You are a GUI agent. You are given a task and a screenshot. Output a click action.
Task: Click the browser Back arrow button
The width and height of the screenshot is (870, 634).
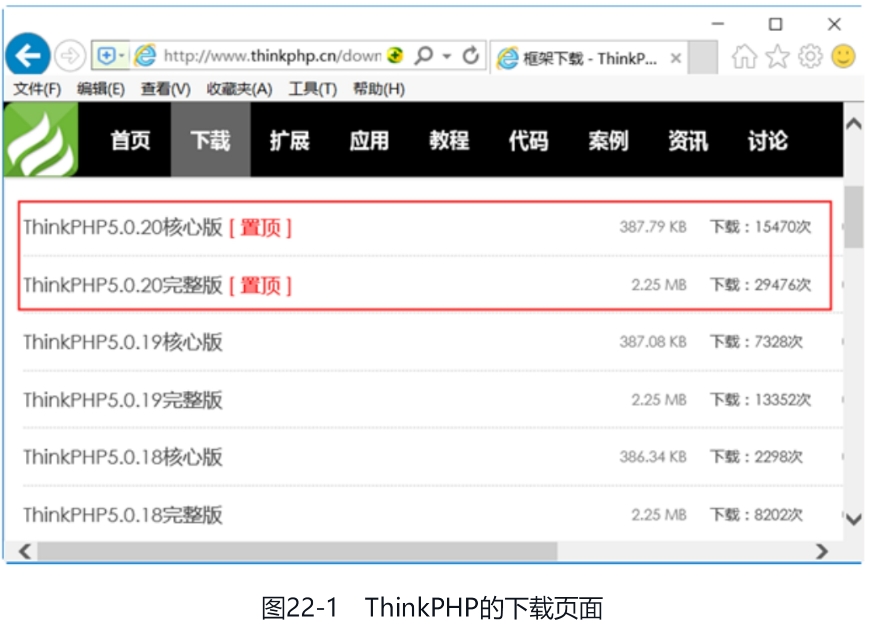(28, 54)
